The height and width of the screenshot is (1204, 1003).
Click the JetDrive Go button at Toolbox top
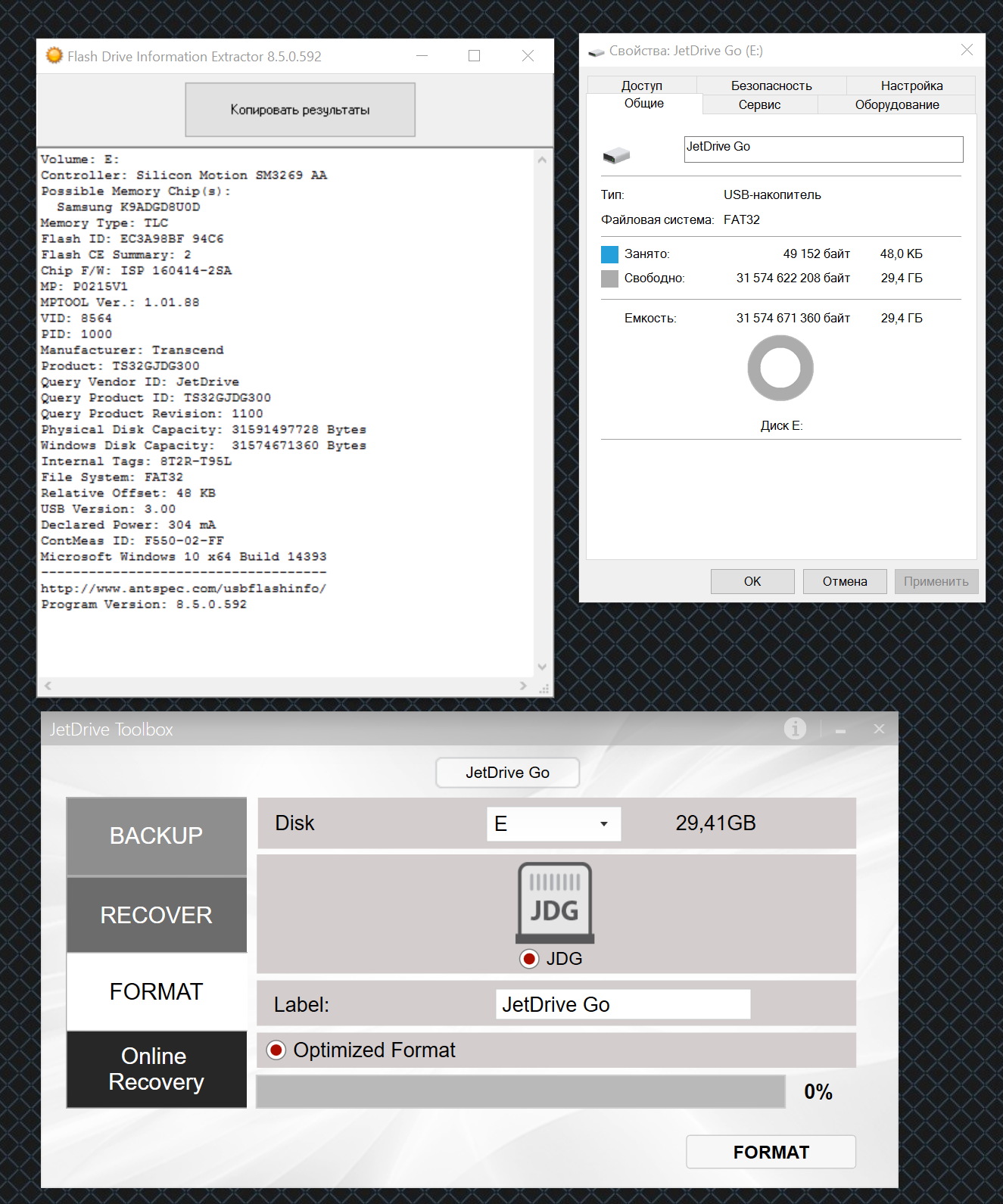click(508, 773)
